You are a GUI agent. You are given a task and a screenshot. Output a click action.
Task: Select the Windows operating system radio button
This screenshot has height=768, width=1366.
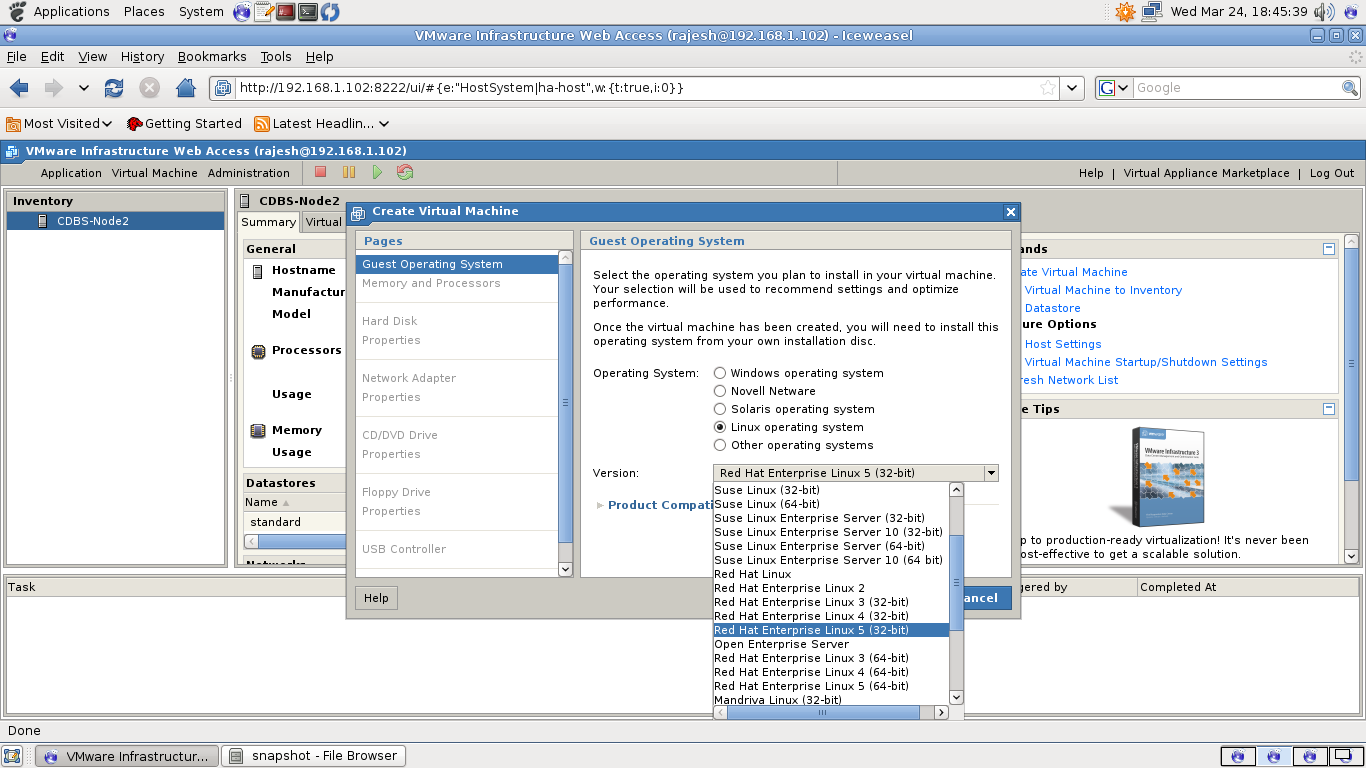720,372
